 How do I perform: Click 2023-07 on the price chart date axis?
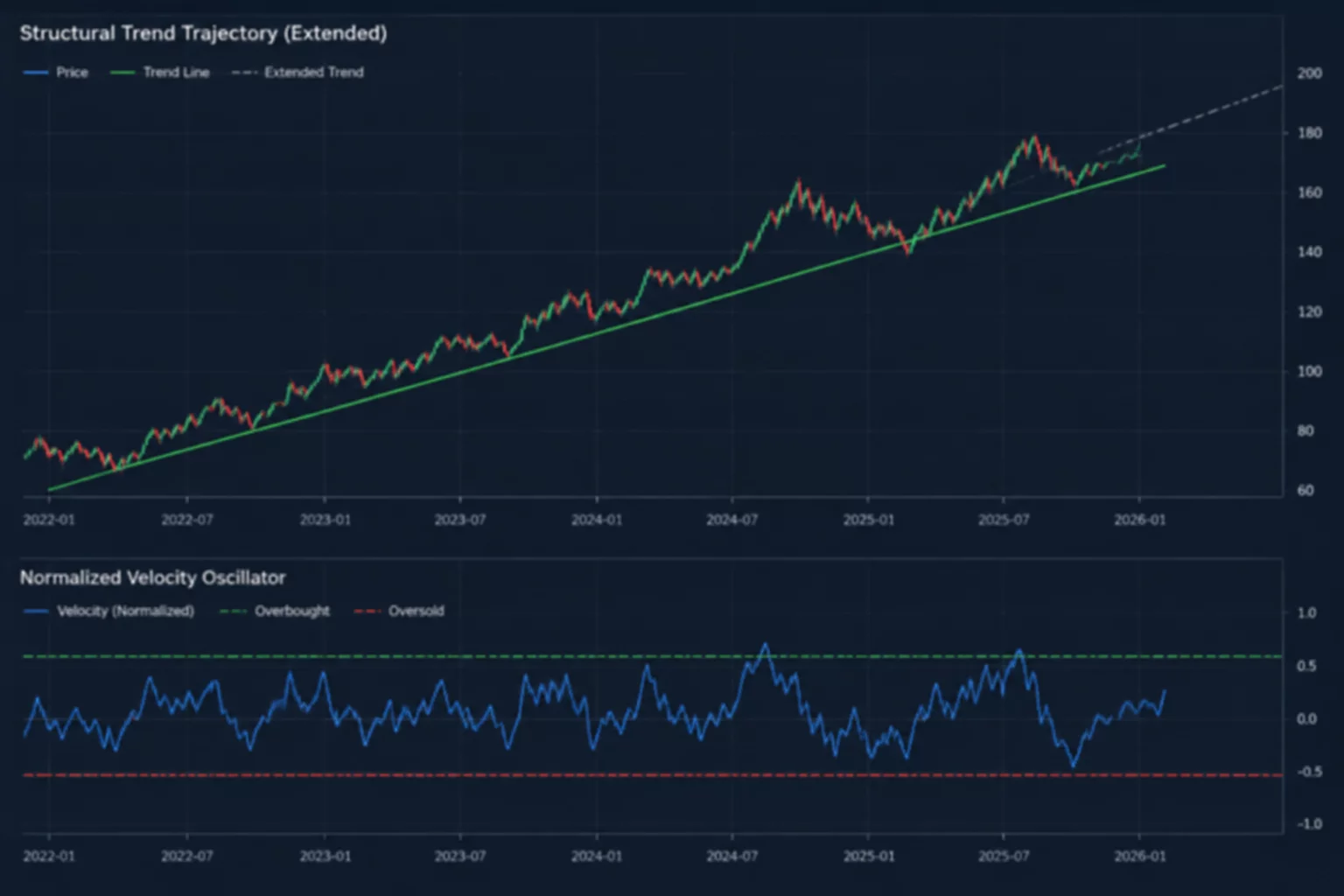[460, 520]
